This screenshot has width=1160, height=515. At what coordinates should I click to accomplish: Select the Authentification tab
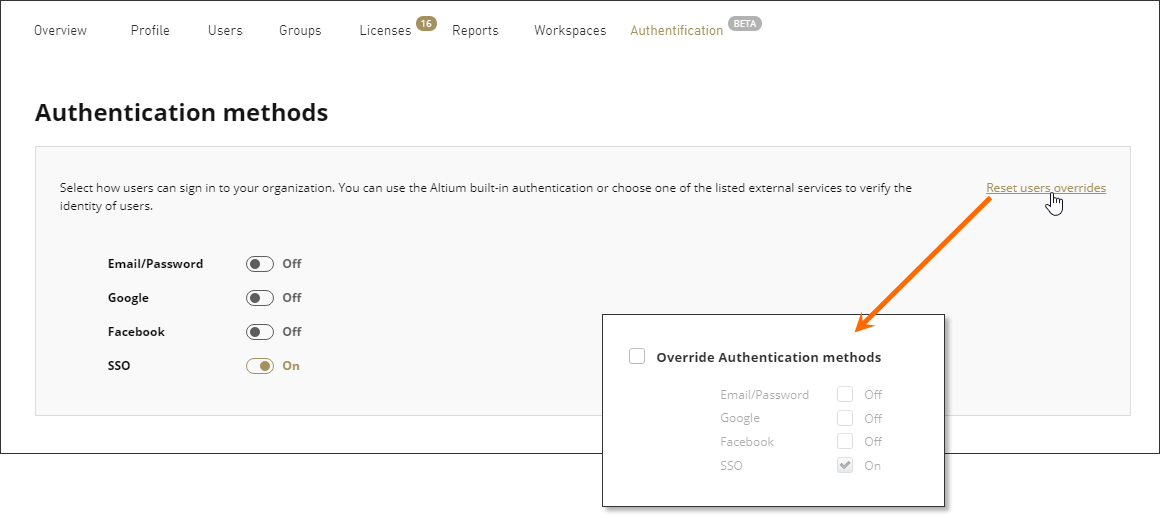(x=676, y=30)
